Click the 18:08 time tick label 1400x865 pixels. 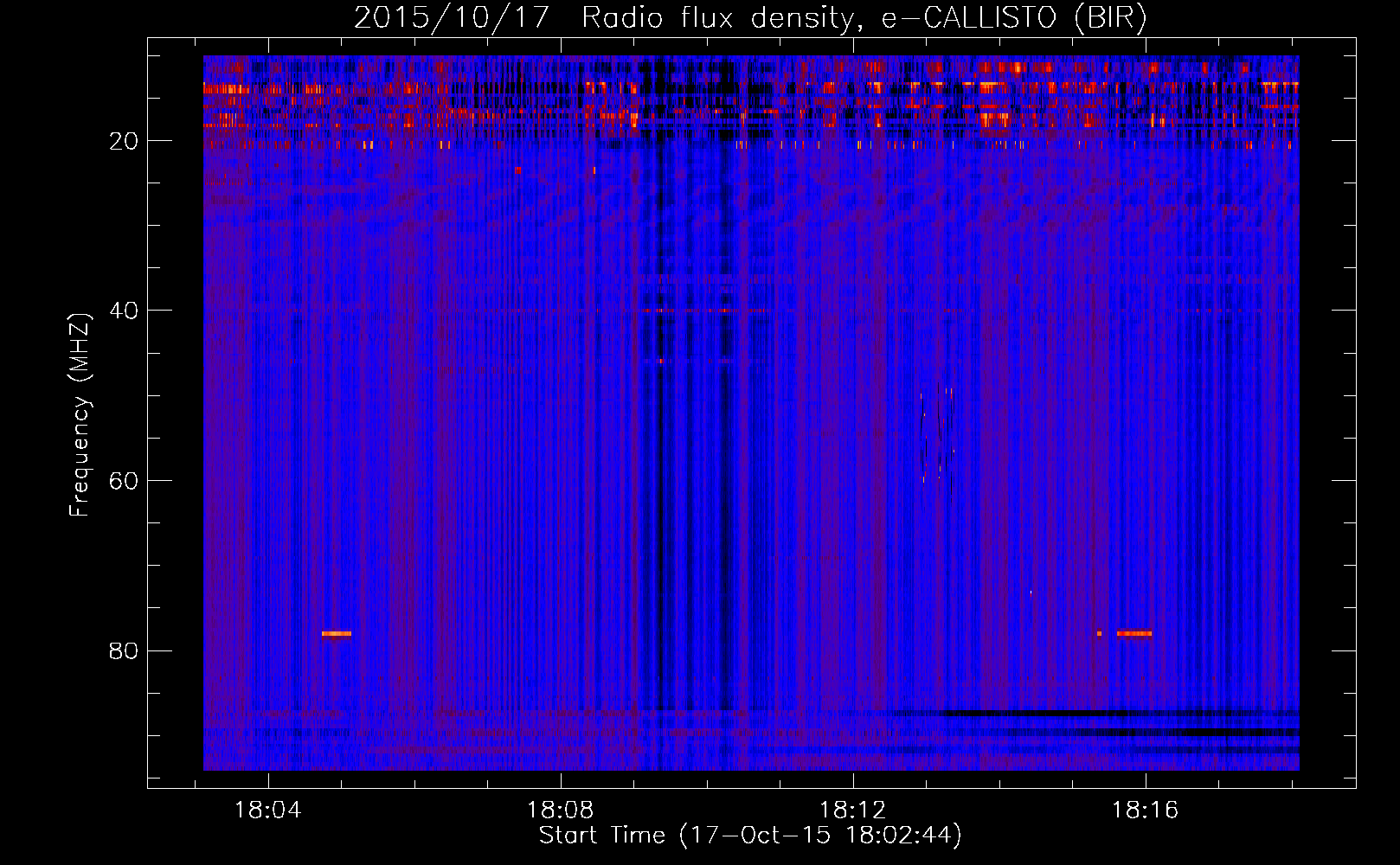coord(561,811)
